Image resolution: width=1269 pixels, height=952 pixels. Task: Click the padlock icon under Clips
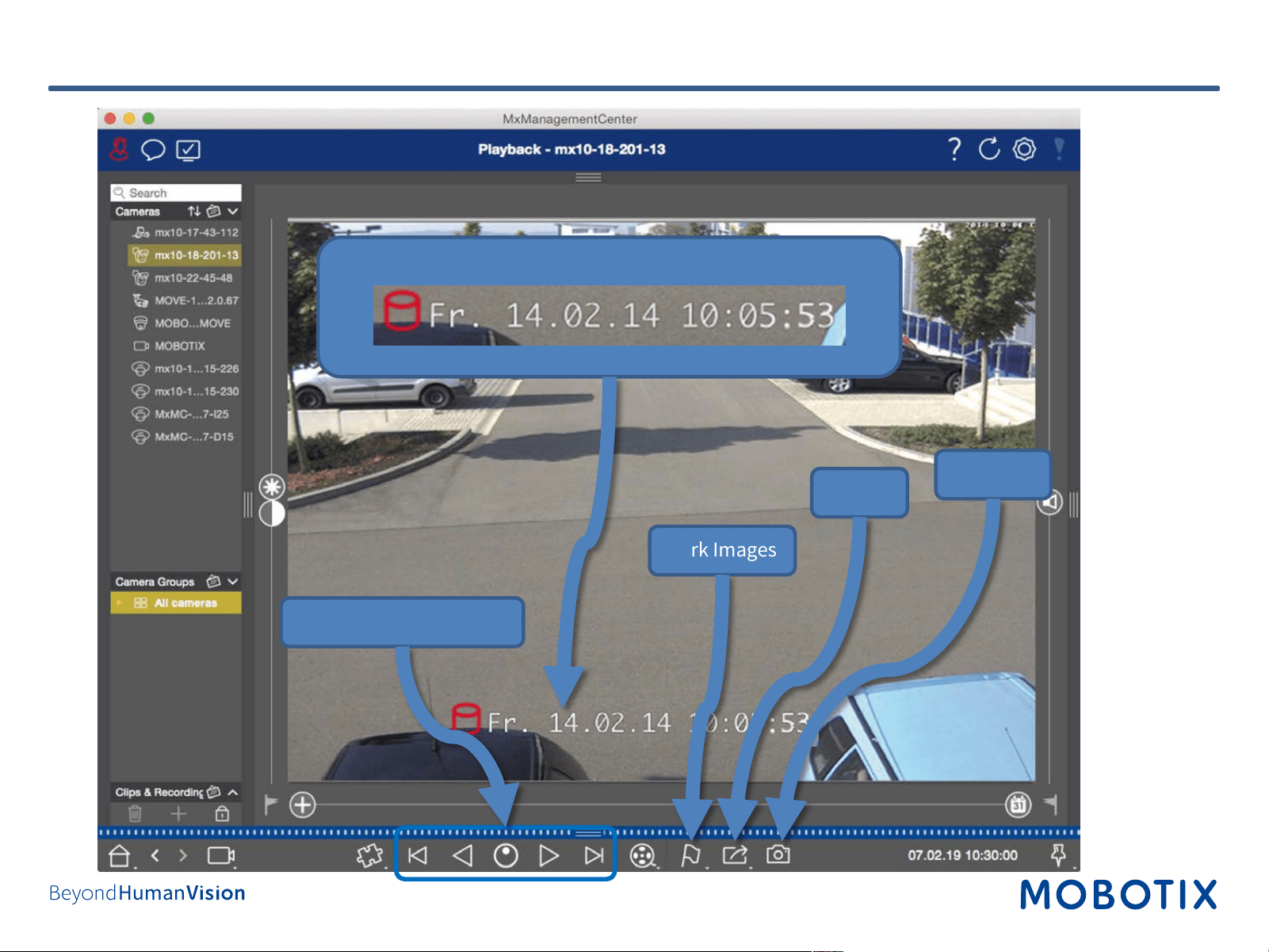pyautogui.click(x=222, y=813)
